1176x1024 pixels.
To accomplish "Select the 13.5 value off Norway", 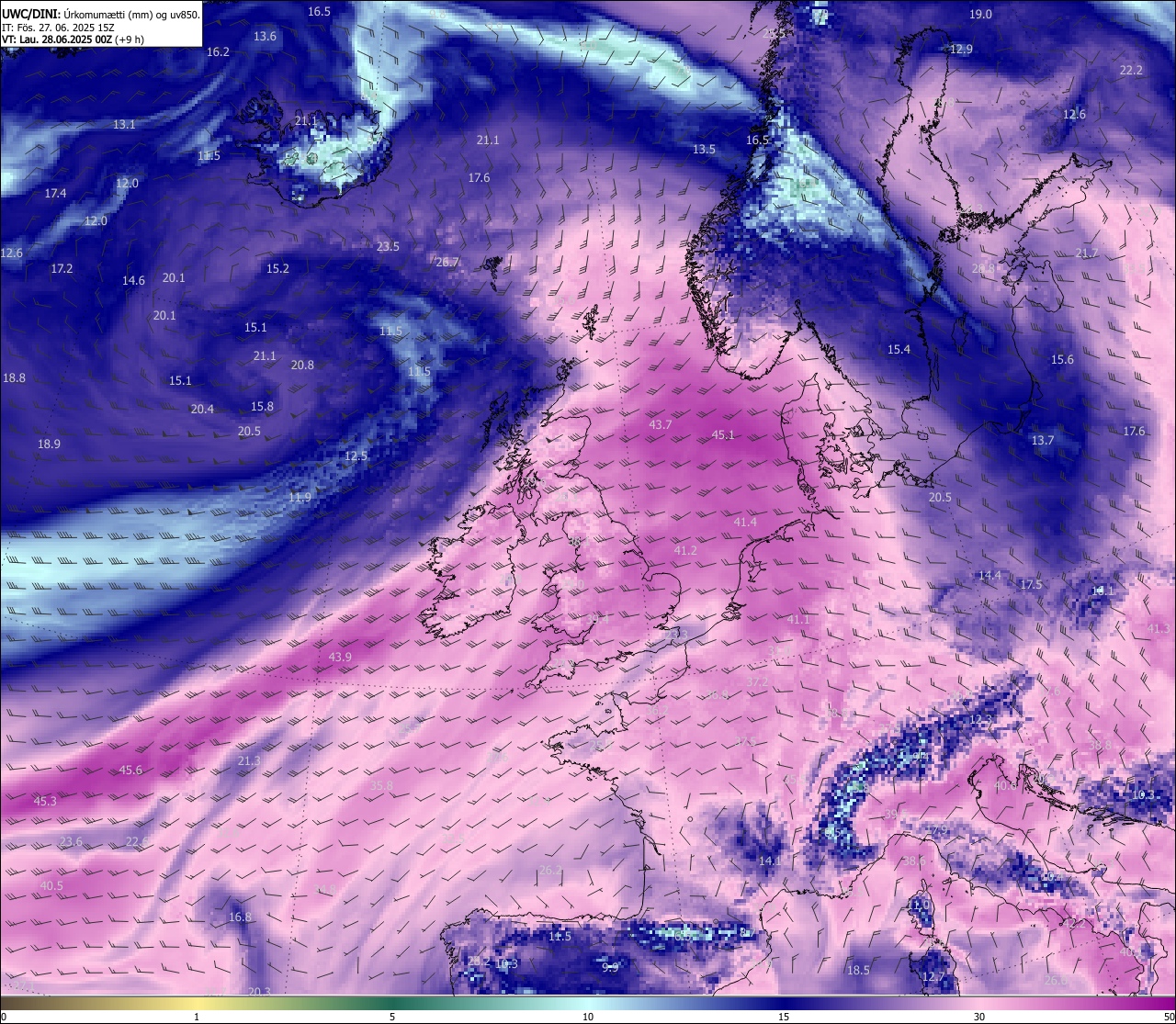I will coord(704,150).
